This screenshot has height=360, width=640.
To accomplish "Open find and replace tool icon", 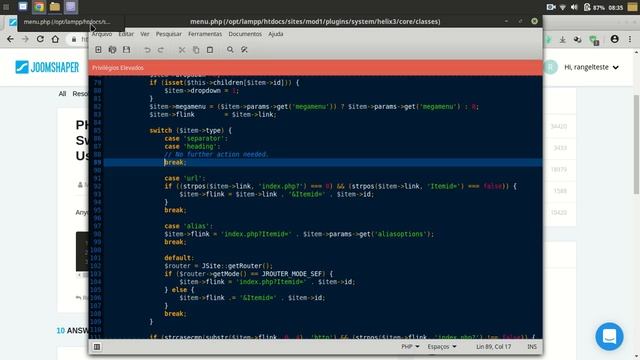I will point(244,50).
